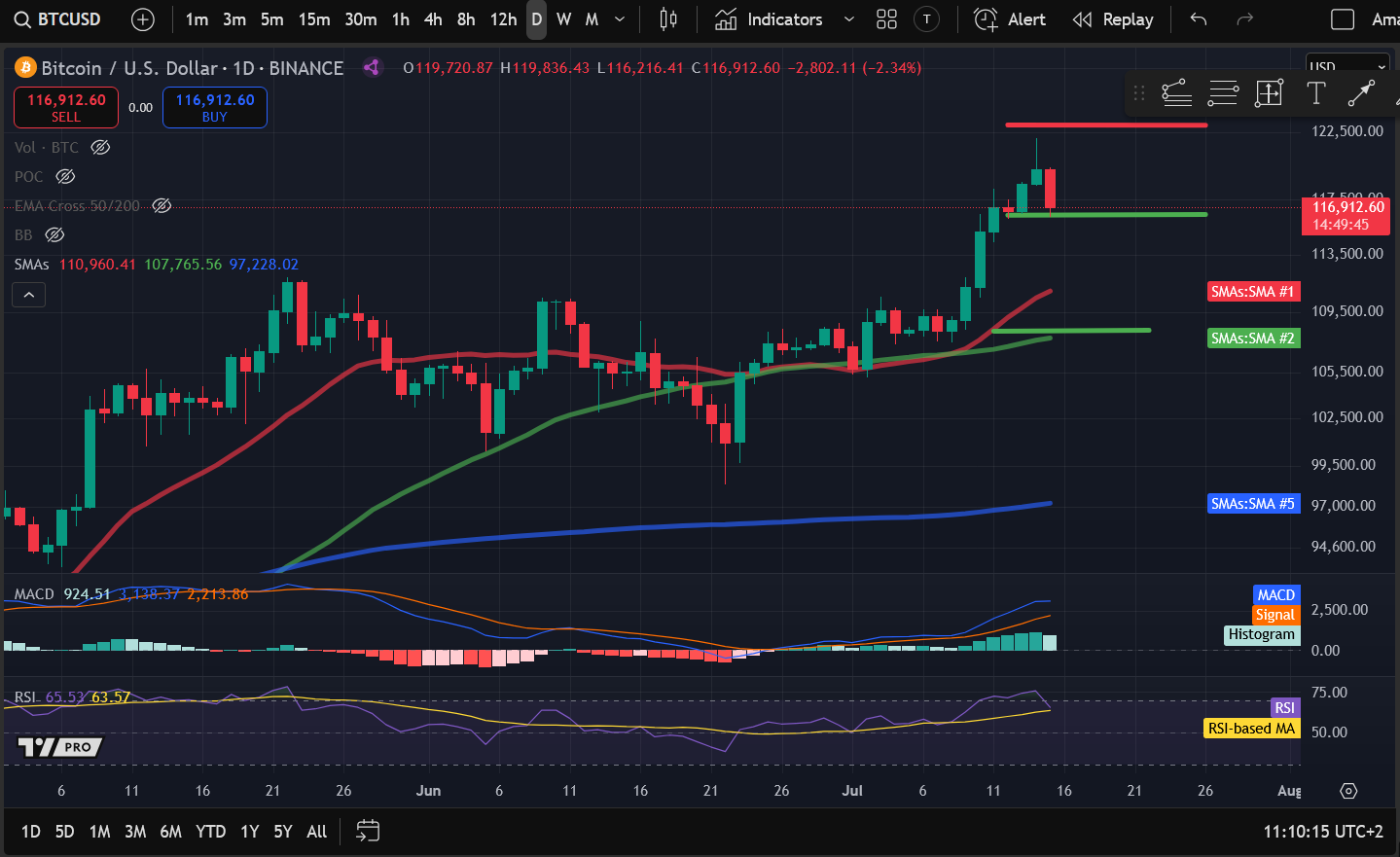Grab the floating drawing toolbar handle

(x=1139, y=93)
